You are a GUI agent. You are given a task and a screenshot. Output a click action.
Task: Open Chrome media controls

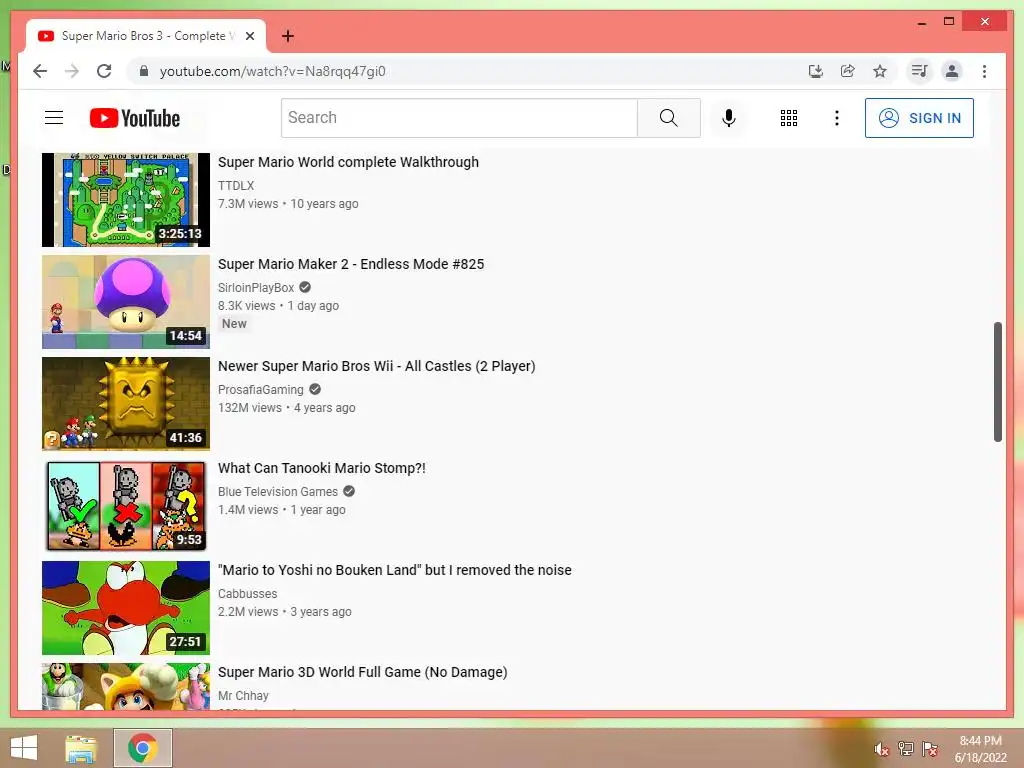point(920,71)
